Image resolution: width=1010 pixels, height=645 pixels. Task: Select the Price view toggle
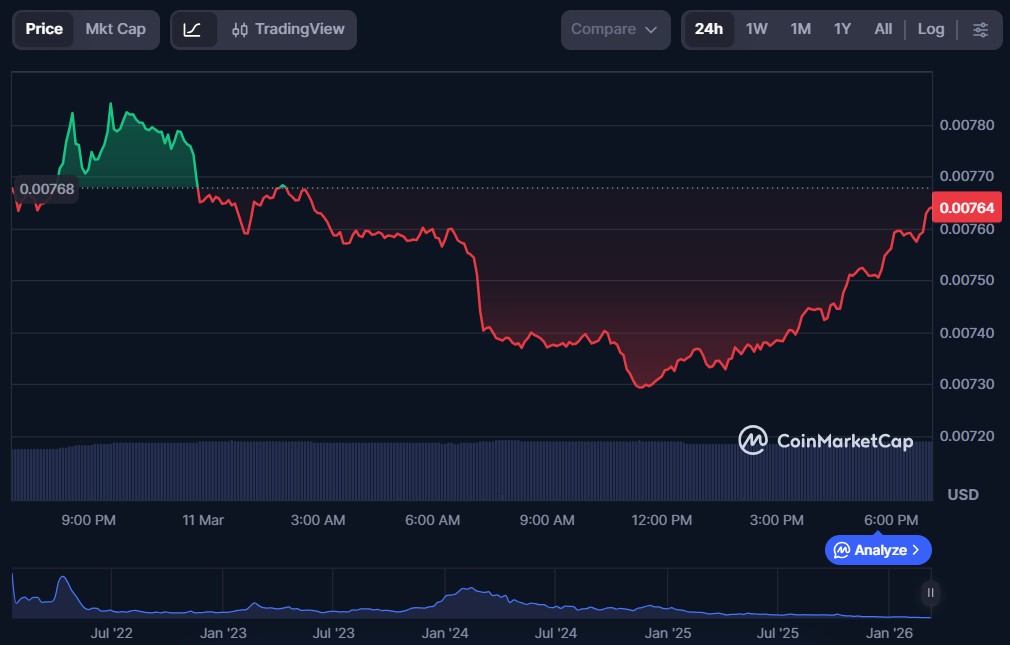pyautogui.click(x=44, y=29)
